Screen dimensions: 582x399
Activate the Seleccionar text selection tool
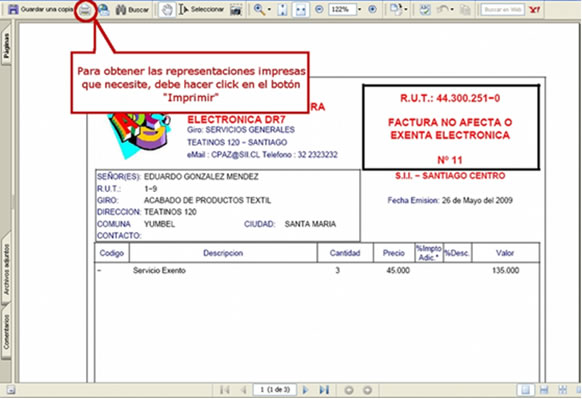[x=201, y=10]
